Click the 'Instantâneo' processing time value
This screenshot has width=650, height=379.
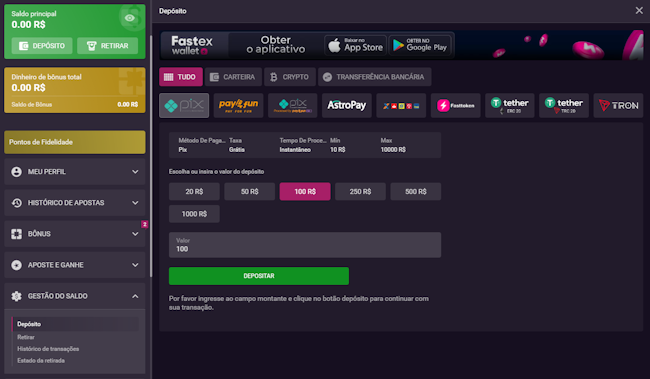click(x=295, y=150)
